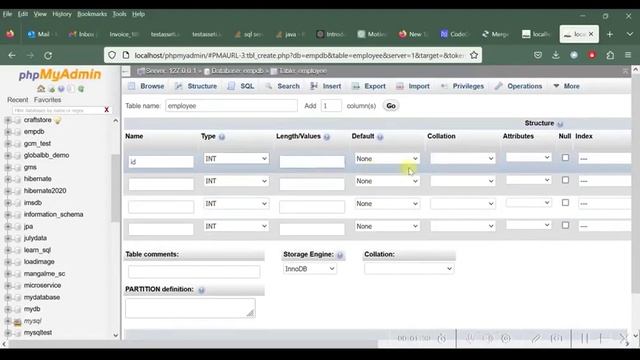Click Length/Values field for id row

[x=312, y=162]
